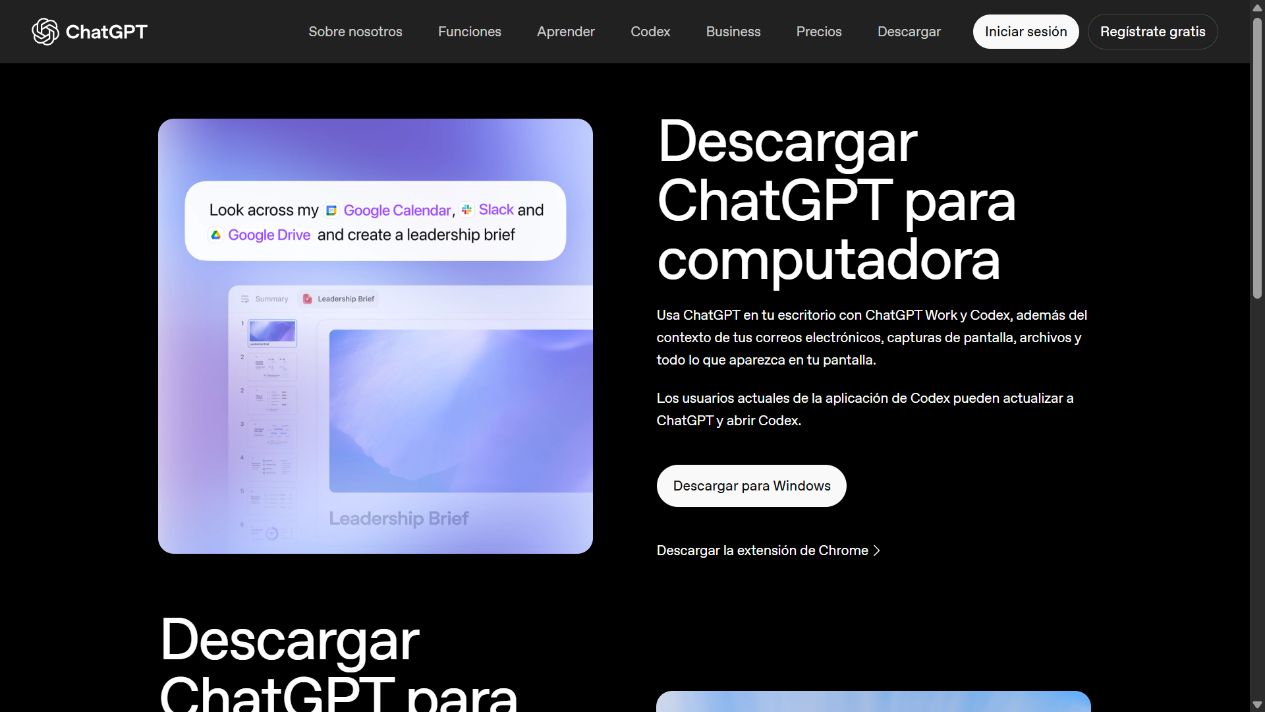This screenshot has width=1265, height=712.
Task: Open the Sobre nosotros menu
Action: [x=355, y=32]
